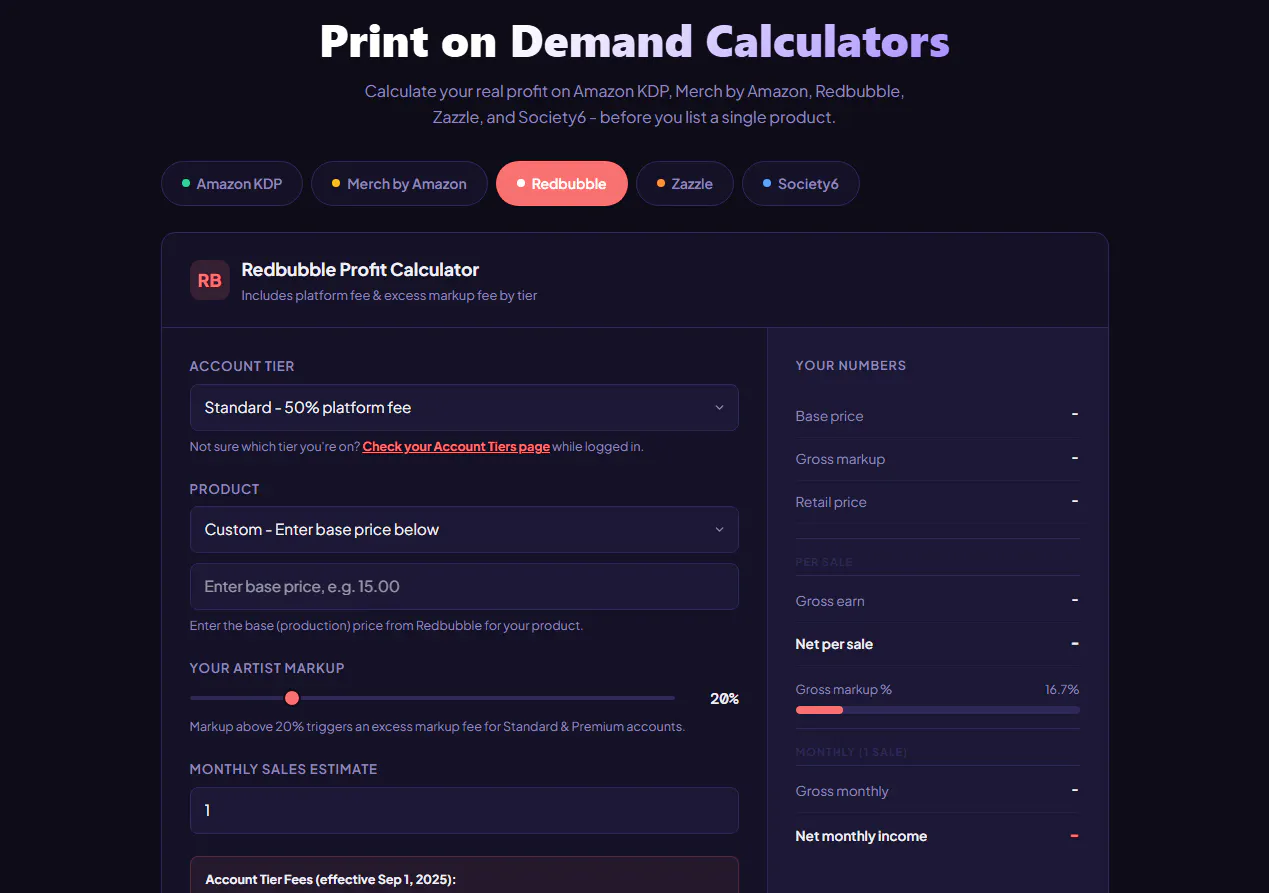
Task: Click the YOUR NUMBERS panel heading
Action: 851,366
